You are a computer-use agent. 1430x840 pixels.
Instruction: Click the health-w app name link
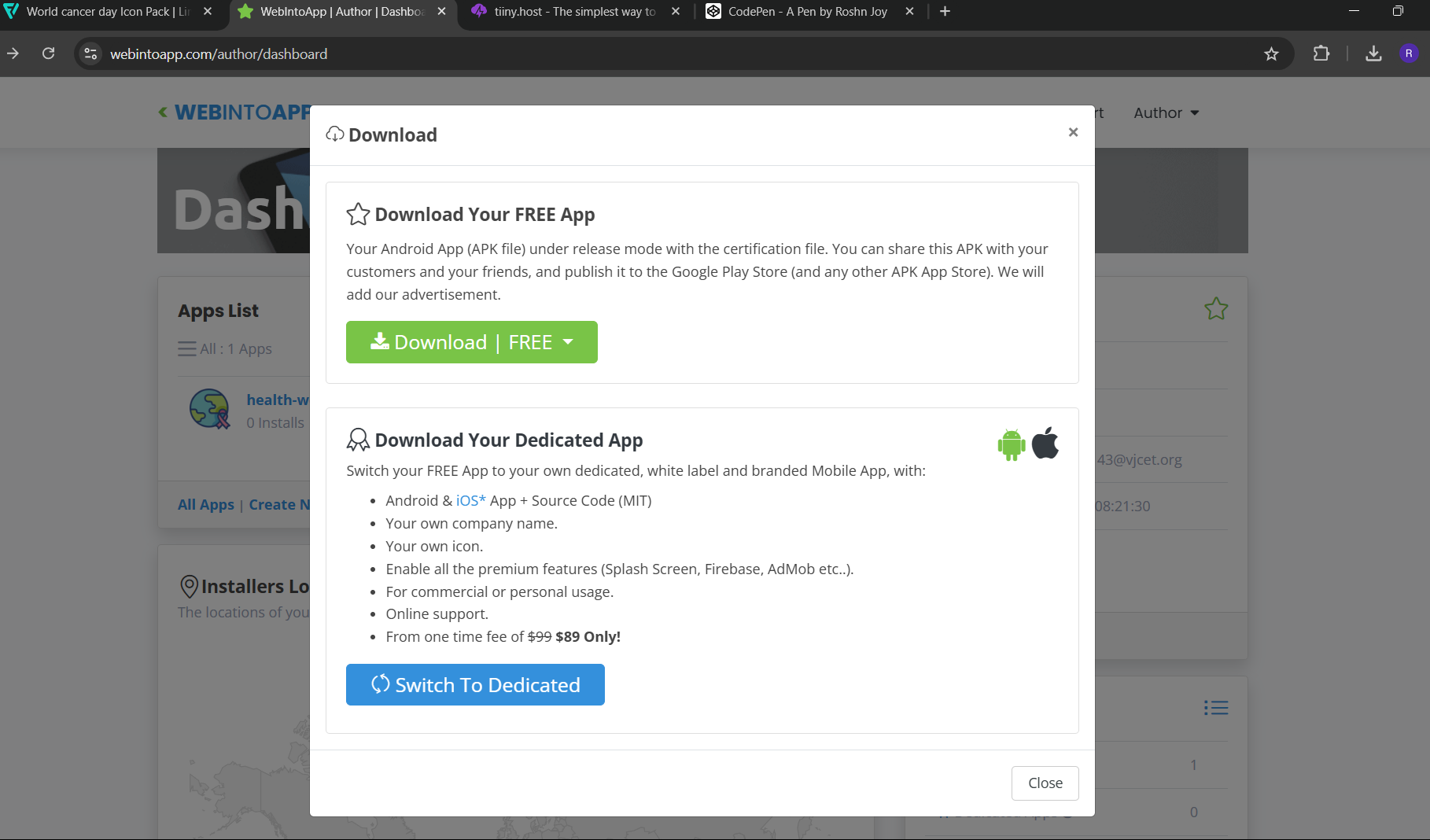pos(278,400)
